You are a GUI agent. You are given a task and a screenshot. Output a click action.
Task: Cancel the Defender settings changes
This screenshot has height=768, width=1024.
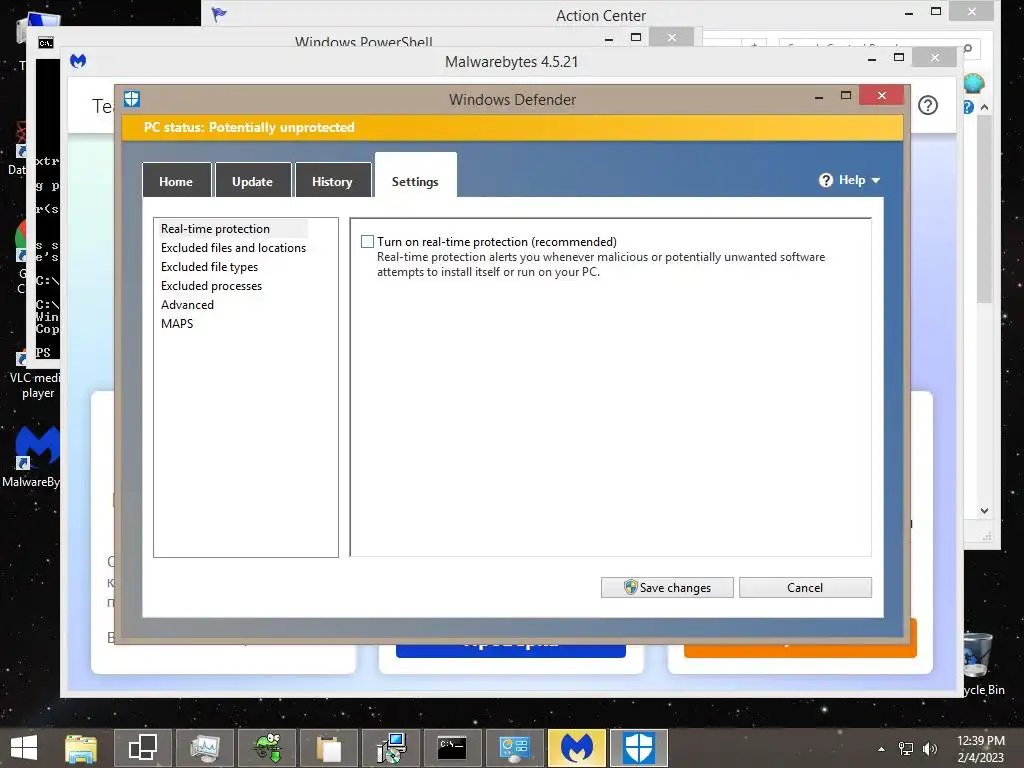(x=805, y=587)
